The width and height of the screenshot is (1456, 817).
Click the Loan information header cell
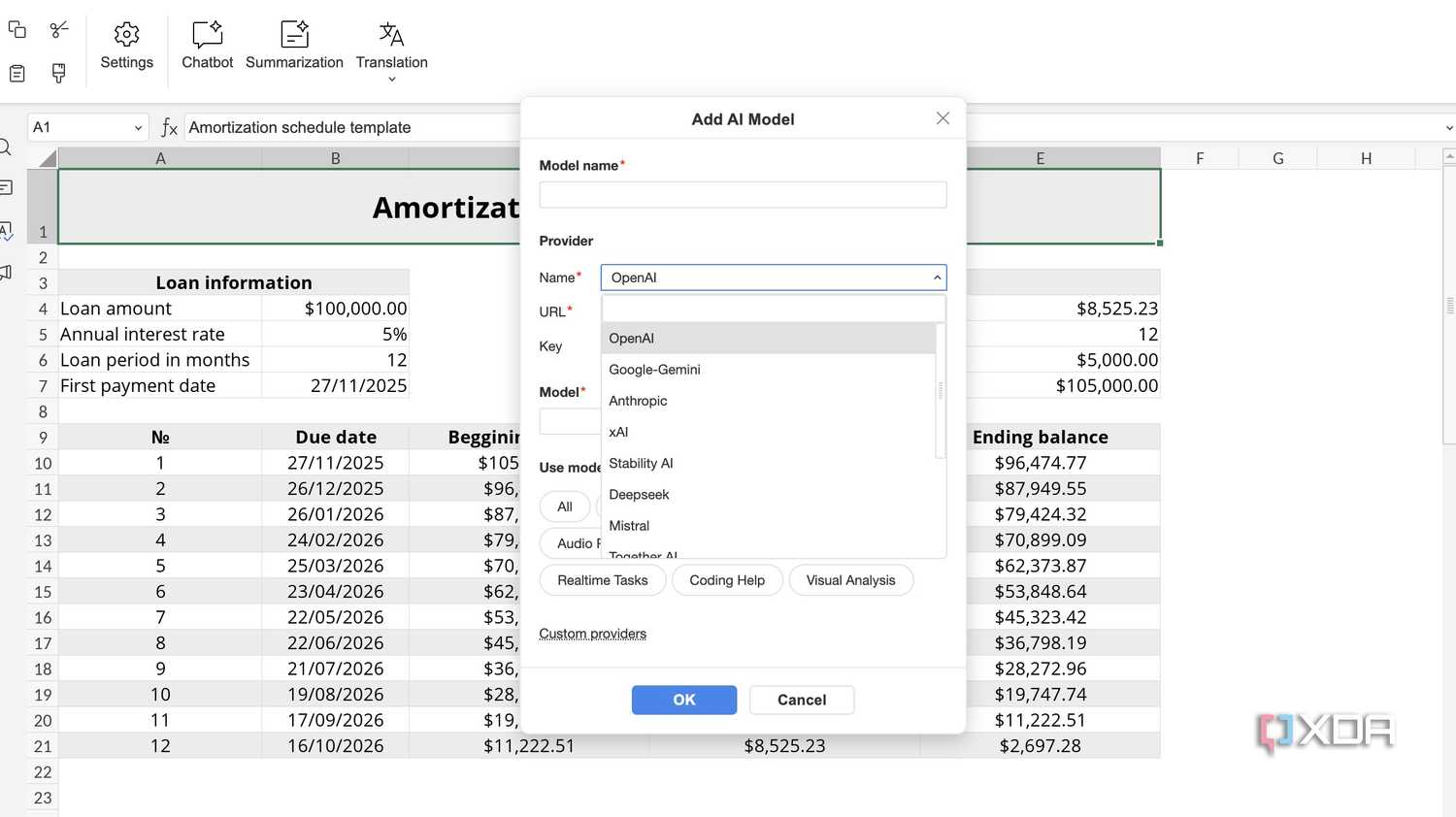pyautogui.click(x=234, y=282)
